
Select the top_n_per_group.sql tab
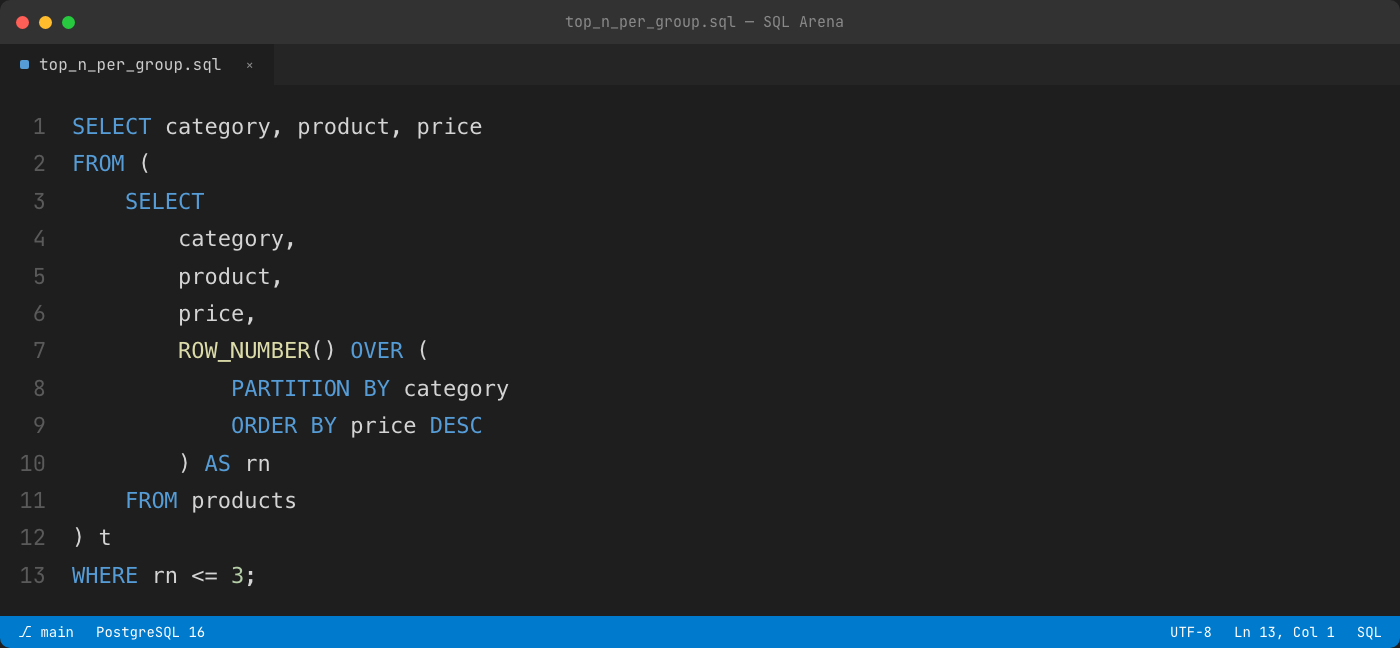pos(137,65)
